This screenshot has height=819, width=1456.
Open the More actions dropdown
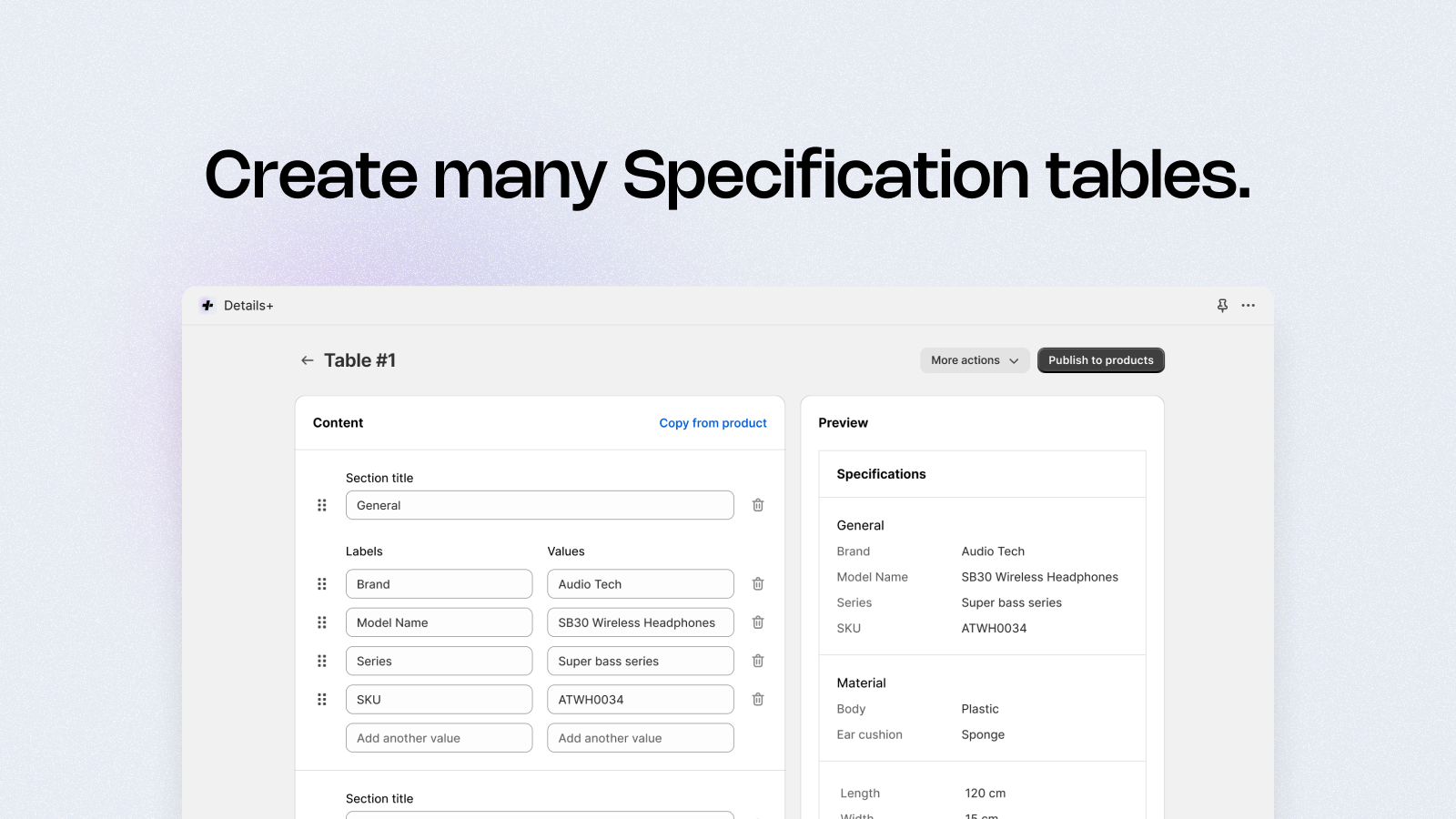(974, 359)
